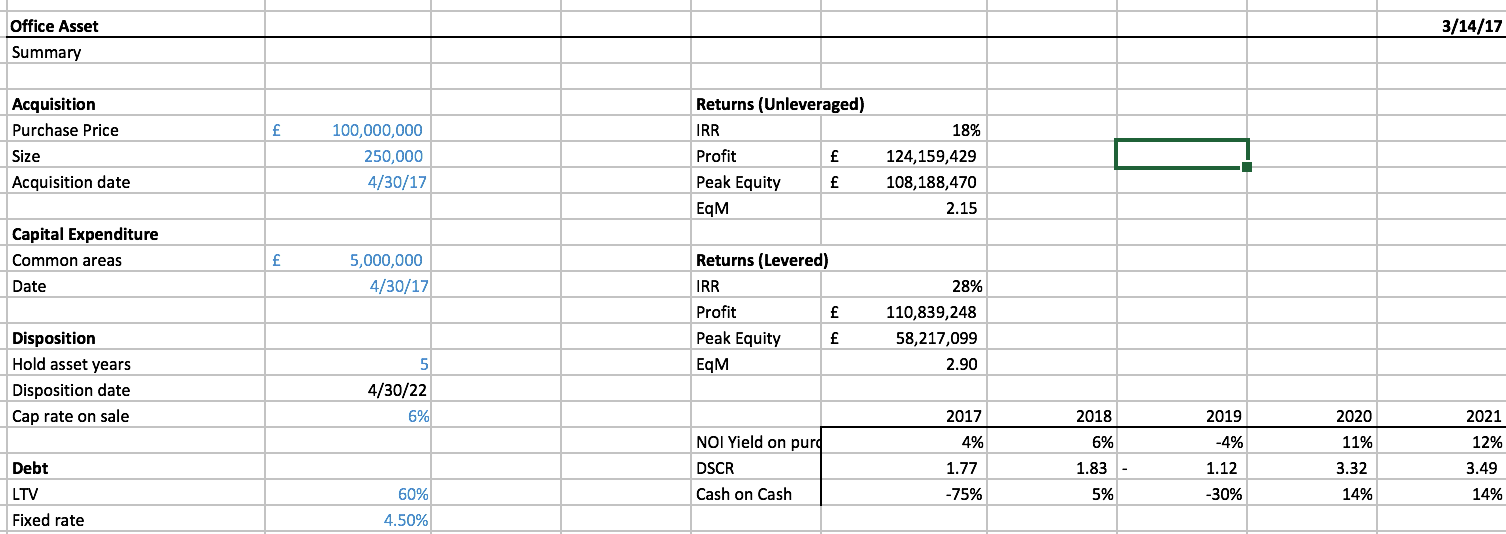Image resolution: width=1506 pixels, height=534 pixels.
Task: Select the Hold asset years value cell
Action: coord(347,364)
